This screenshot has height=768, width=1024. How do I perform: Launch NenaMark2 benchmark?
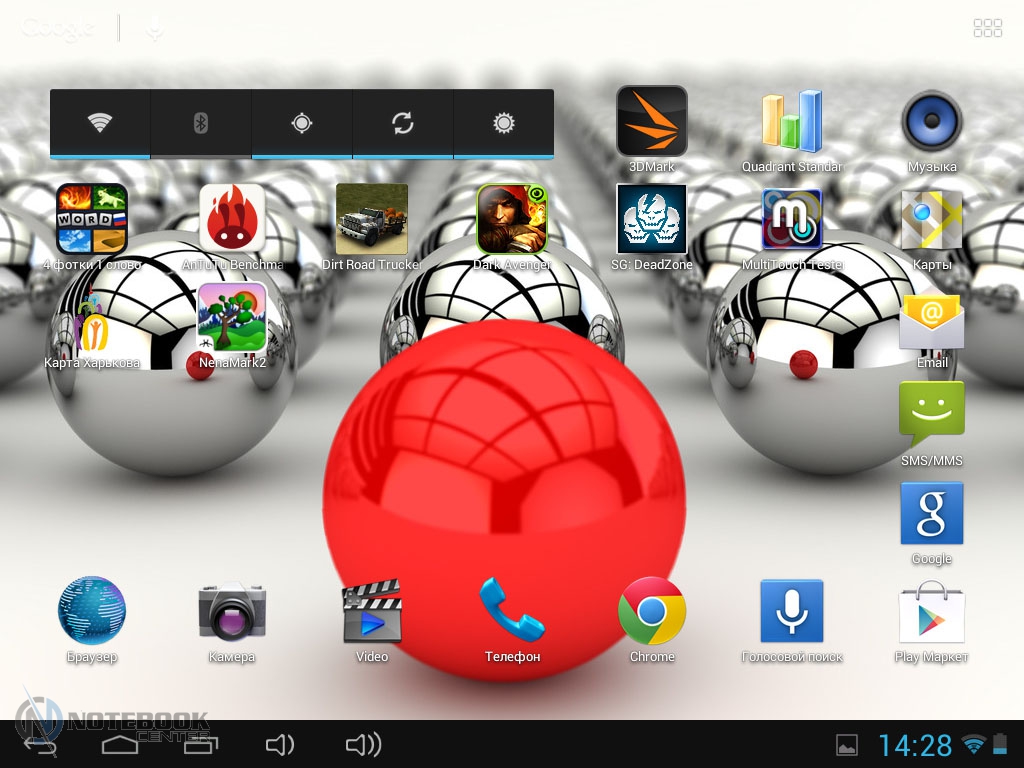pos(232,316)
